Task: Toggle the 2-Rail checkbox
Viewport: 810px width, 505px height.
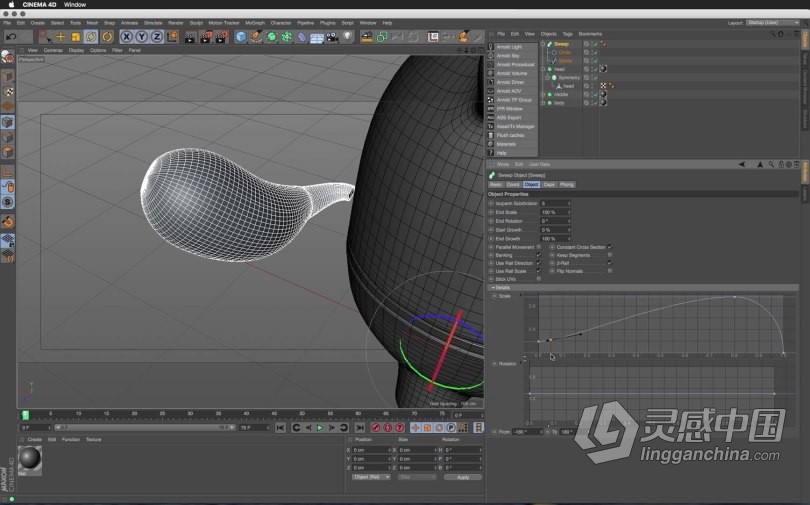Action: [610, 263]
